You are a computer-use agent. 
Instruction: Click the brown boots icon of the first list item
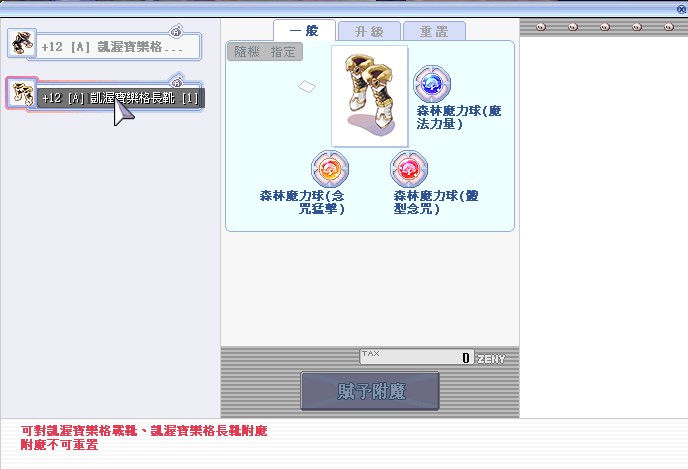(x=22, y=44)
